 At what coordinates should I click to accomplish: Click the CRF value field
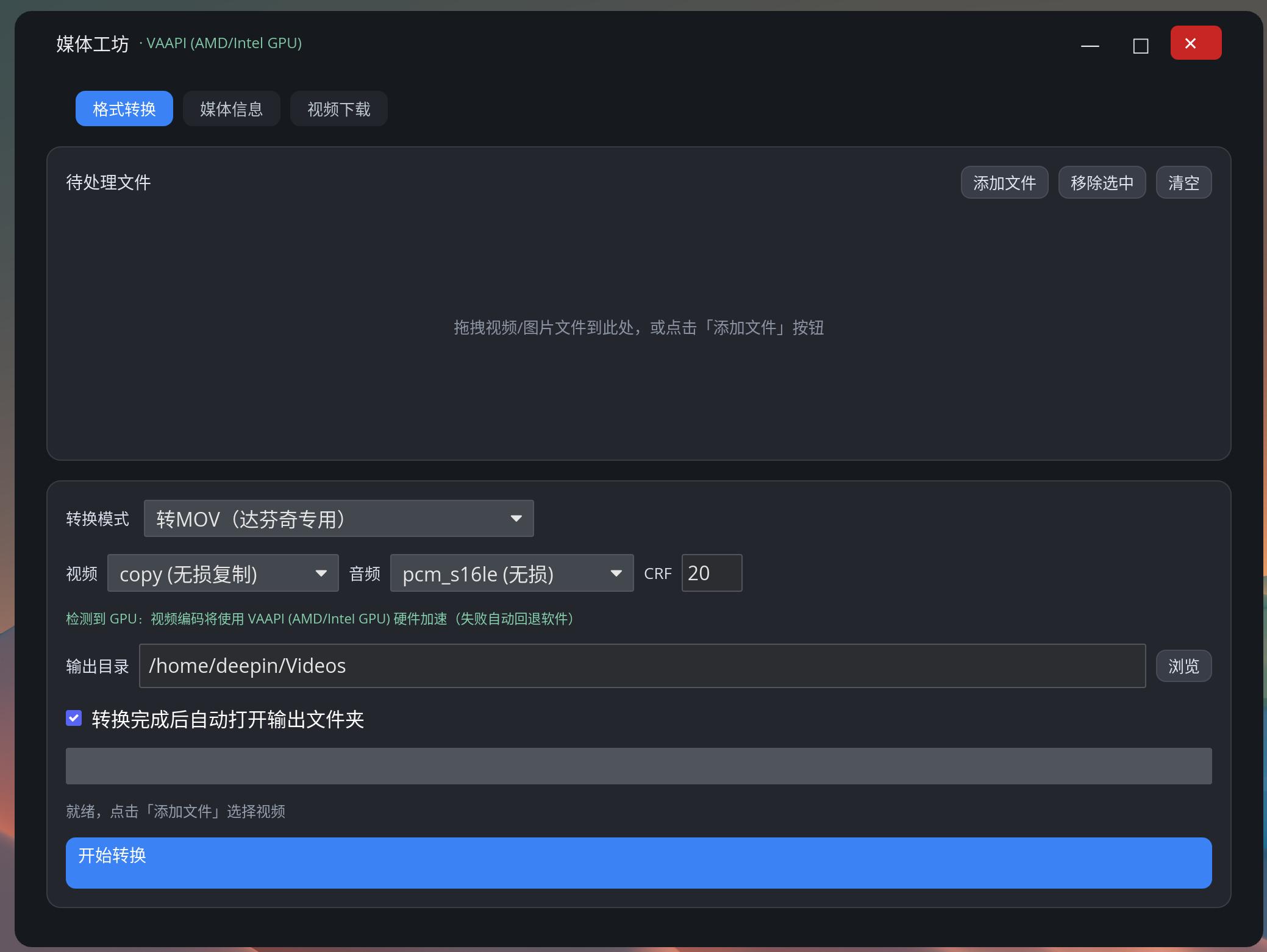tap(712, 573)
